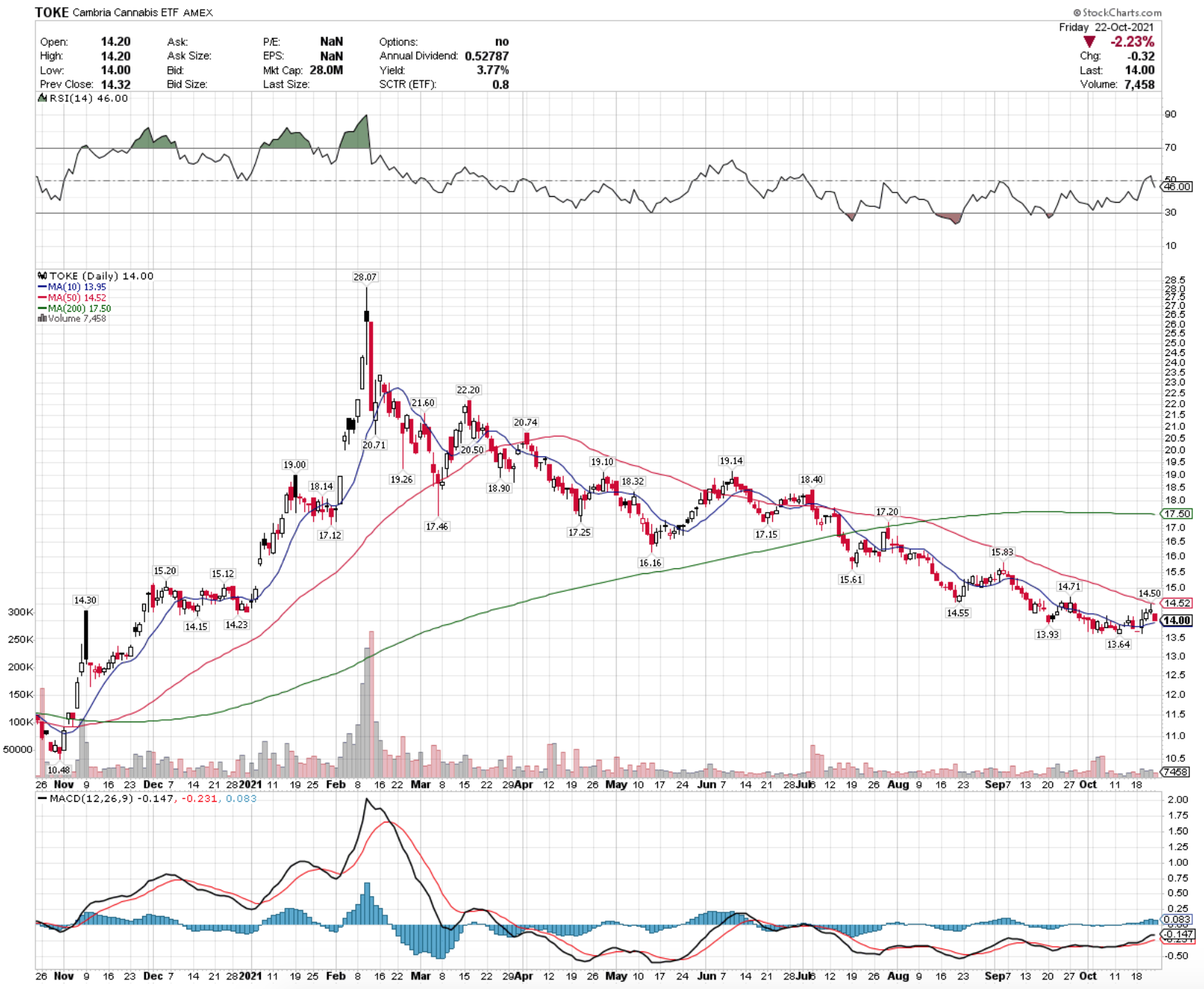
Task: Click the RSI(14) indicator icon
Action: [43, 97]
